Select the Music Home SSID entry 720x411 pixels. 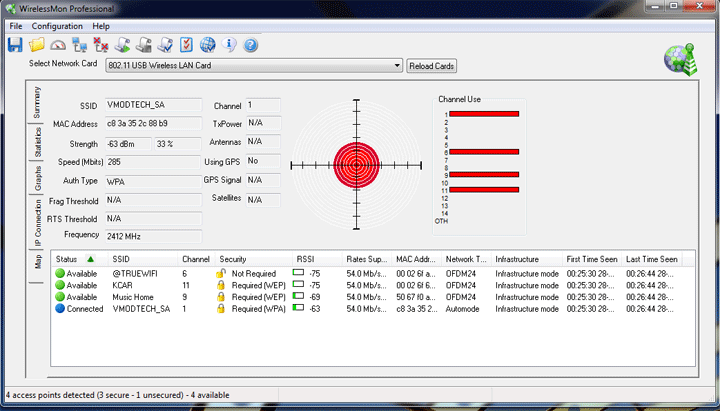[x=133, y=297]
